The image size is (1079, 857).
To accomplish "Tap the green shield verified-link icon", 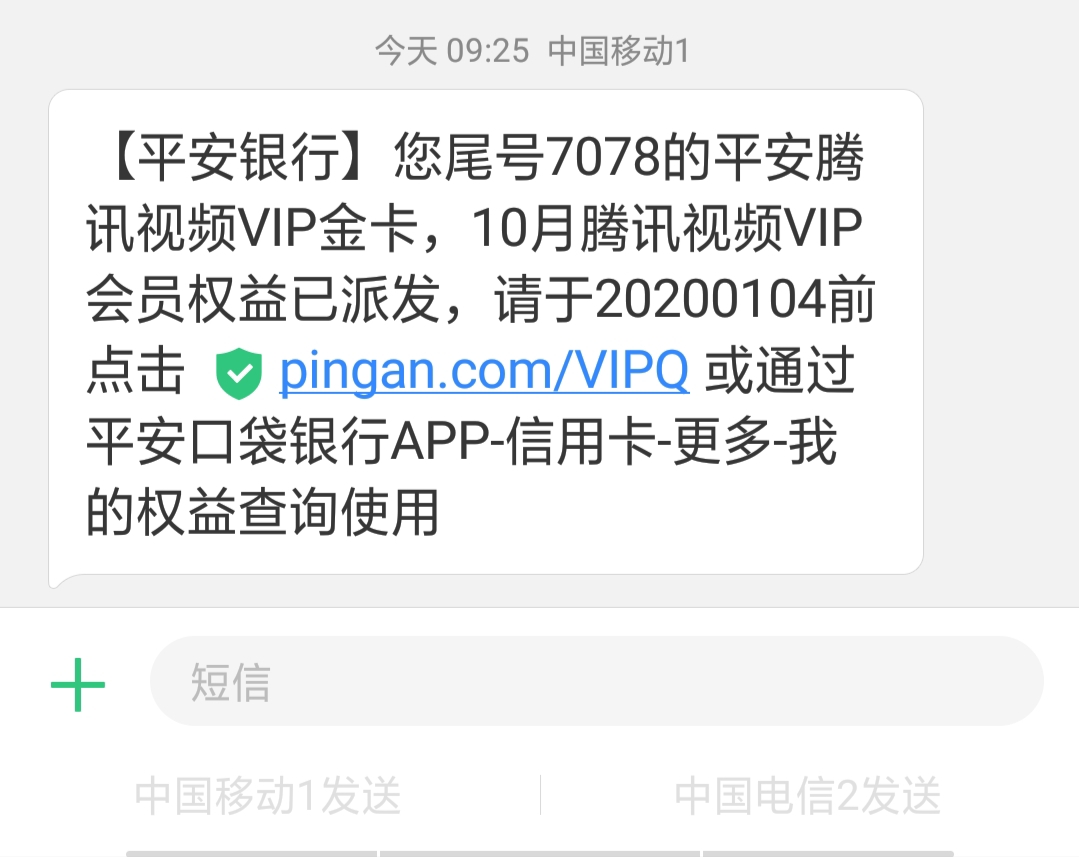I will (239, 373).
